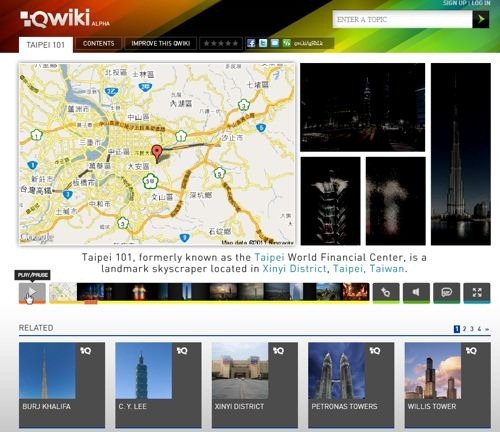Enter fullscreen with the expand icon
Image resolution: width=500 pixels, height=432 pixels.
pyautogui.click(x=477, y=293)
